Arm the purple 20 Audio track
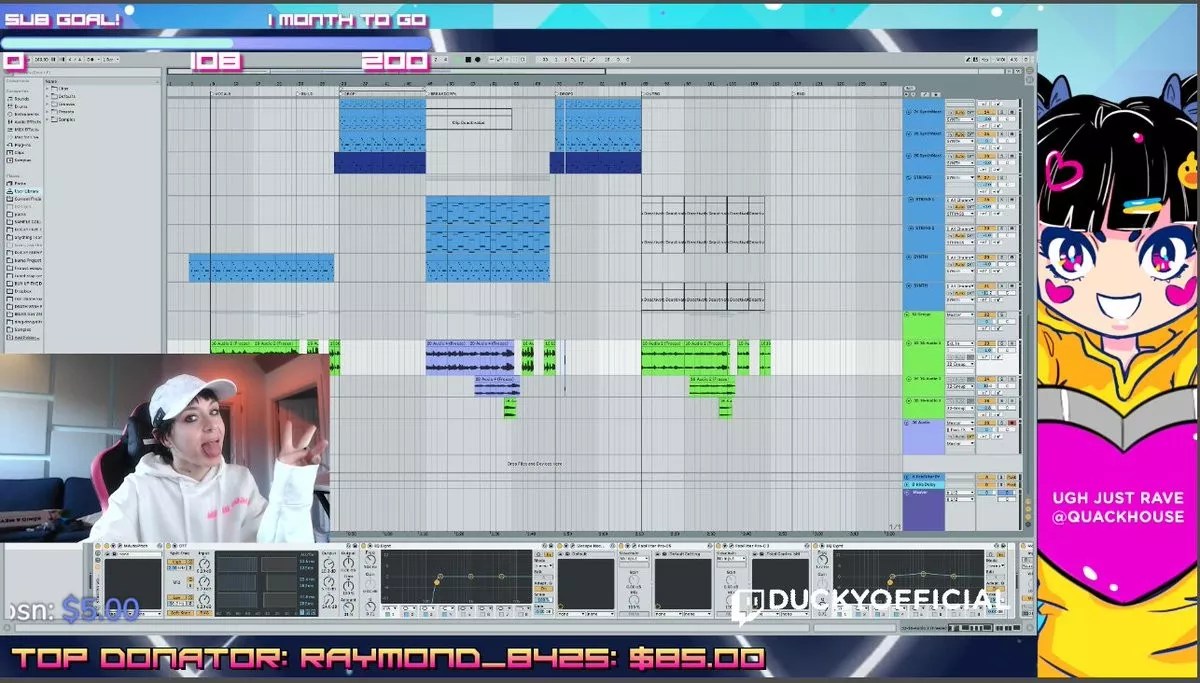 (x=1011, y=423)
